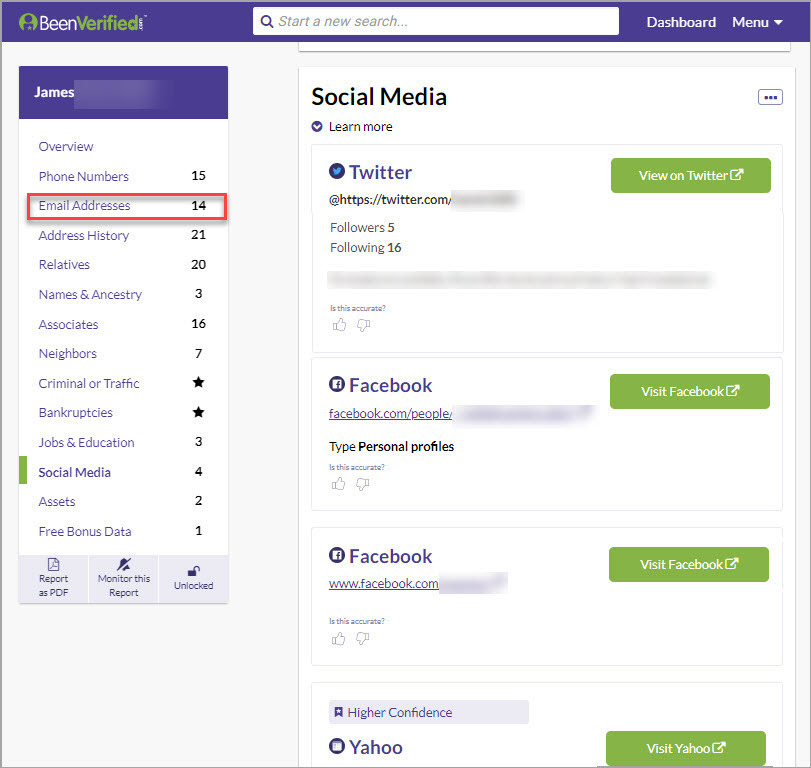The image size is (811, 768).
Task: Click the James name header
Action: 123,92
